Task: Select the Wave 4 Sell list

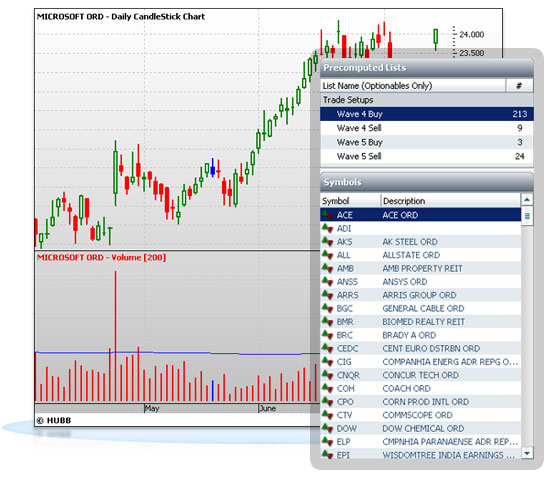Action: tap(427, 128)
